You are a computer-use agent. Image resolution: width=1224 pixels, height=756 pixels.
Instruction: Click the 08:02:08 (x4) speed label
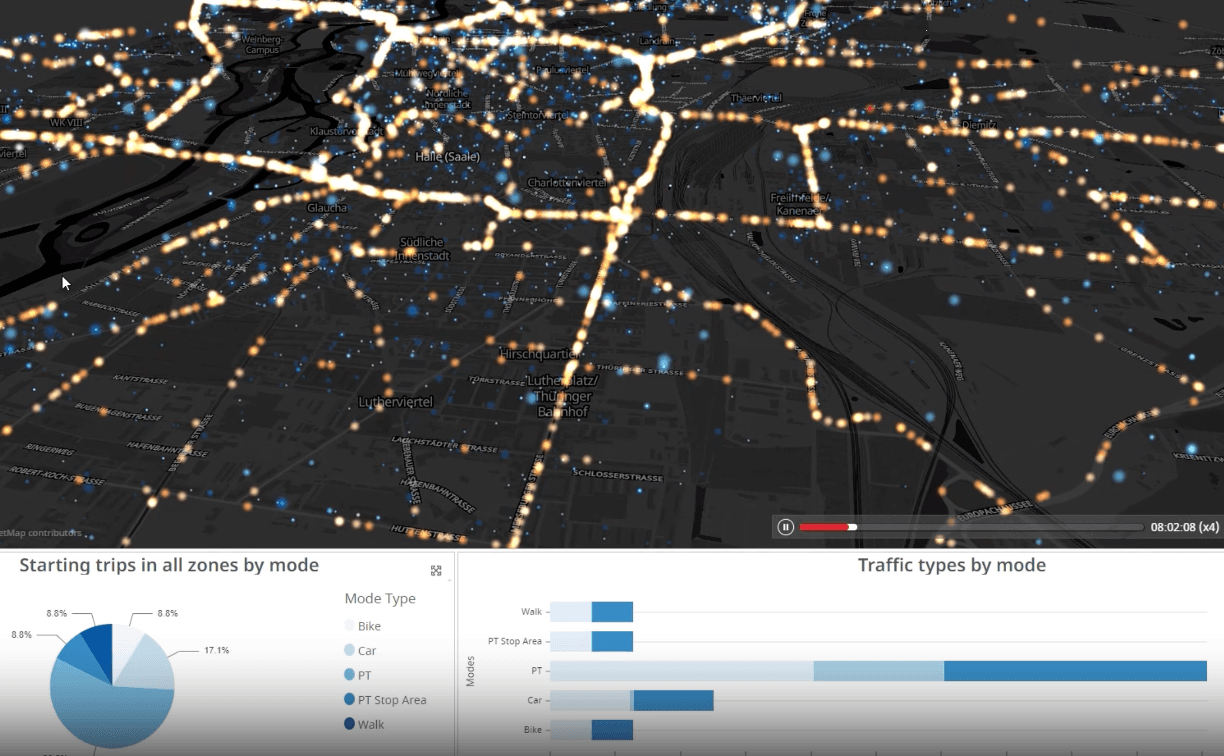tap(1184, 527)
